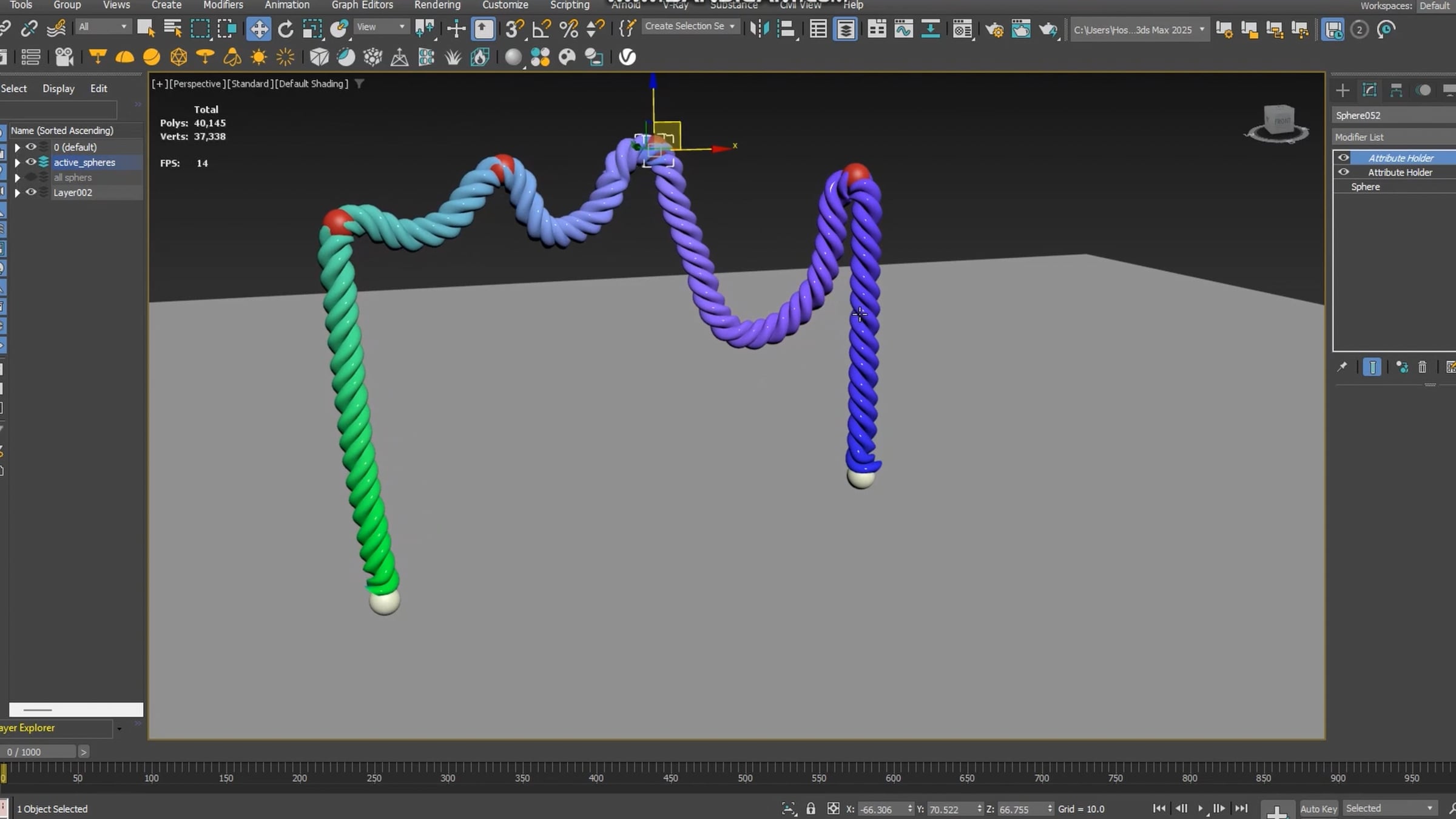The width and height of the screenshot is (1456, 819).
Task: Choose the Rectangular Selection Region tool
Action: tap(200, 29)
